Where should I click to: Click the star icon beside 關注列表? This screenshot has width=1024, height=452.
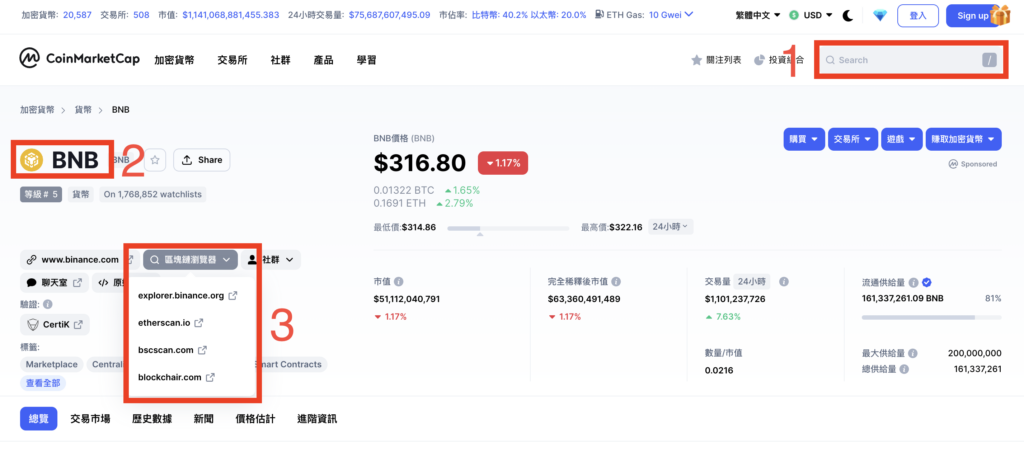pyautogui.click(x=697, y=60)
